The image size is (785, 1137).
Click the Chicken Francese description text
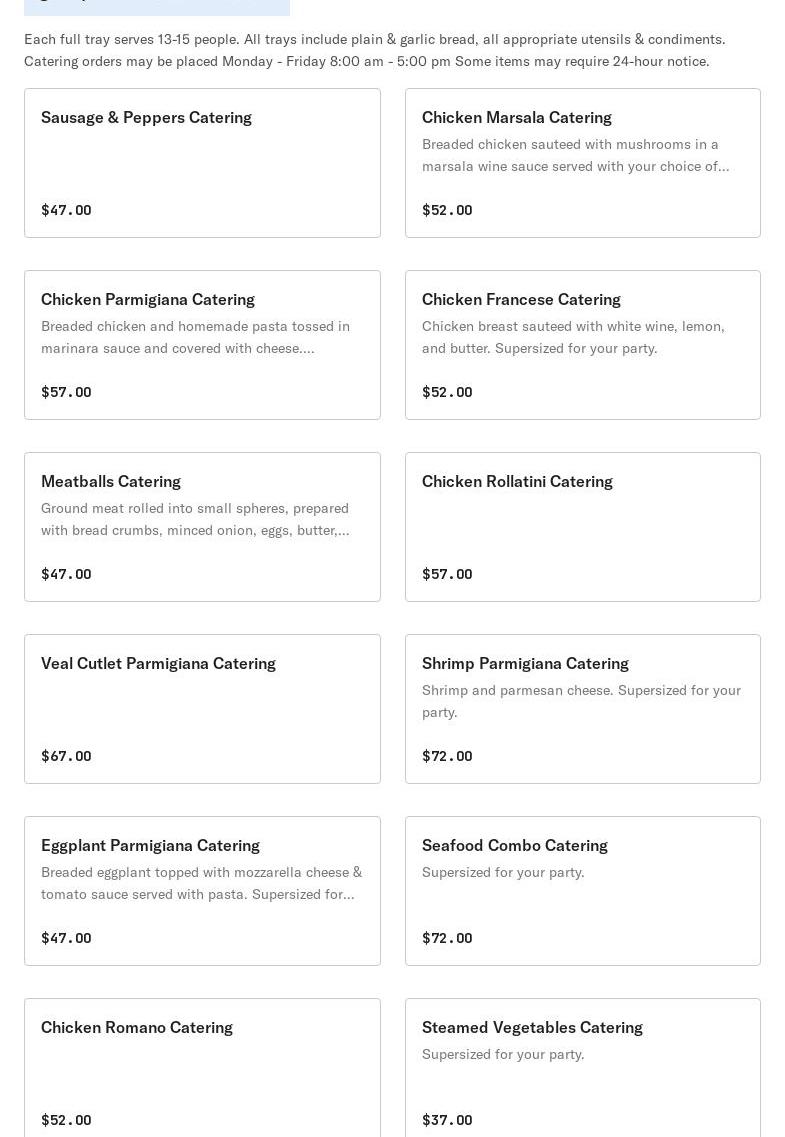[573, 337]
